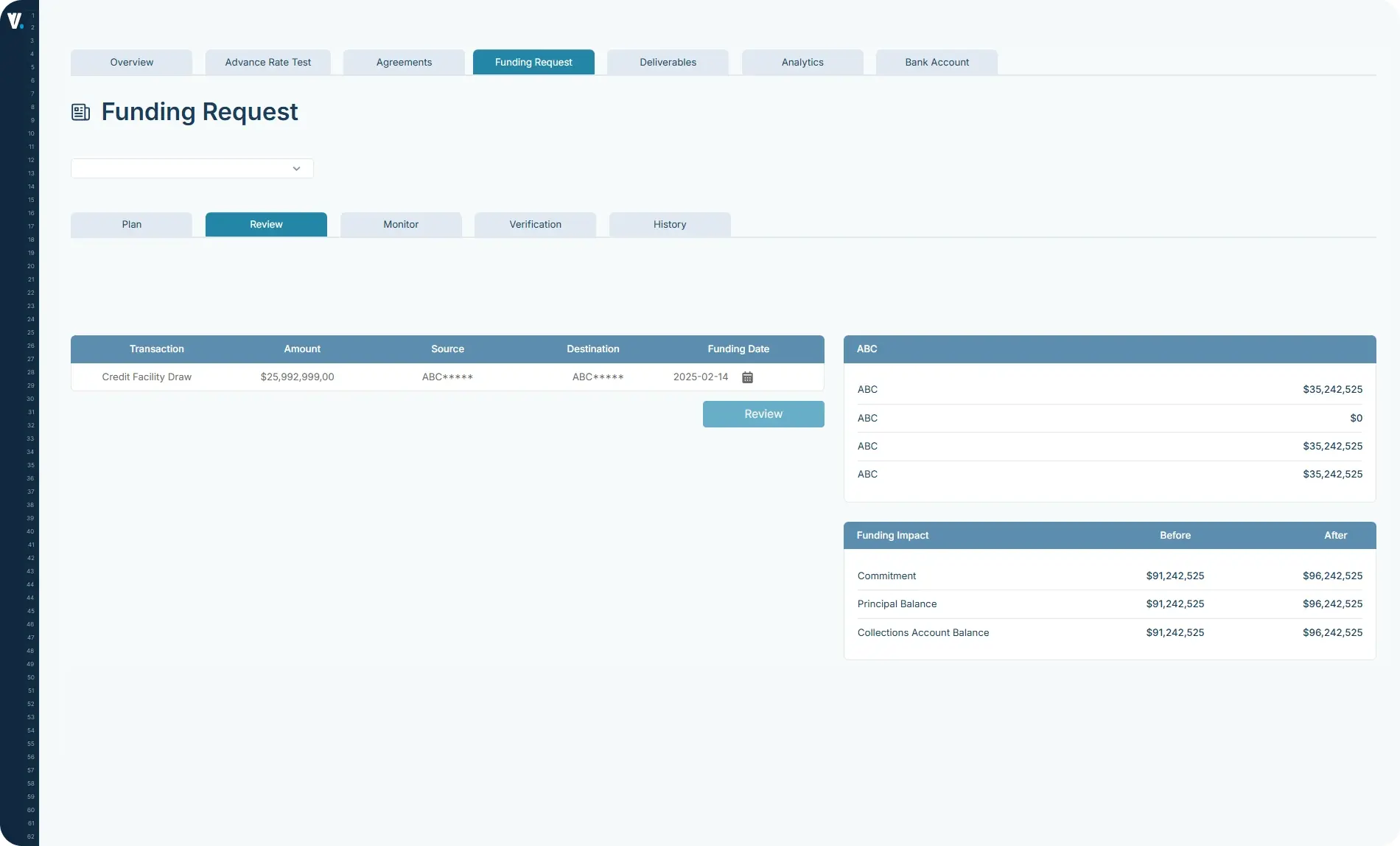Screen dimensions: 1400x846
Task: Click the funding date value 2025-02-14
Action: pyautogui.click(x=700, y=377)
